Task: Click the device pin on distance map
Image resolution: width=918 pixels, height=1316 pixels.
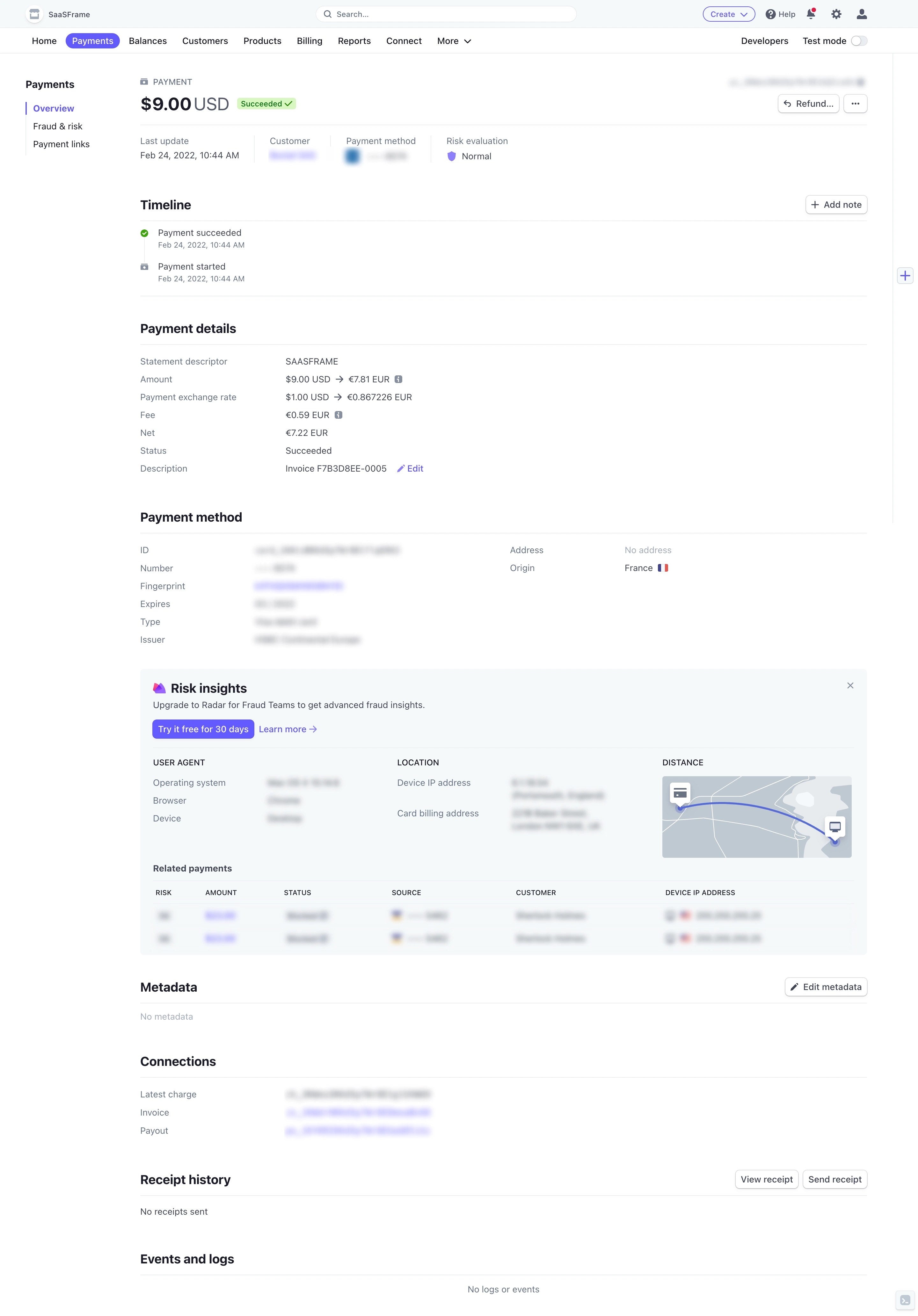Action: [x=835, y=829]
